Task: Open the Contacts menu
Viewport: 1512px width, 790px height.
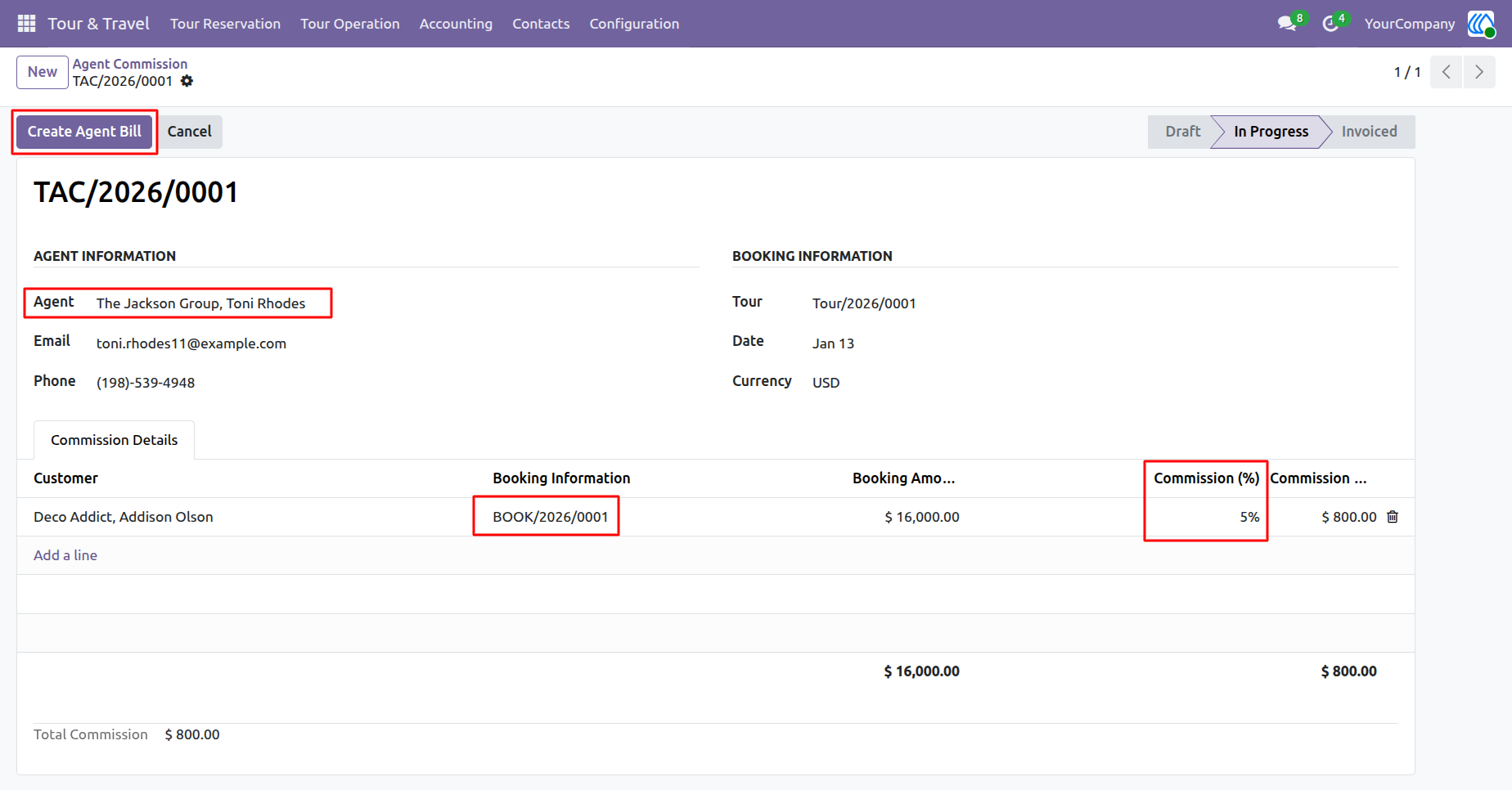Action: (x=541, y=24)
